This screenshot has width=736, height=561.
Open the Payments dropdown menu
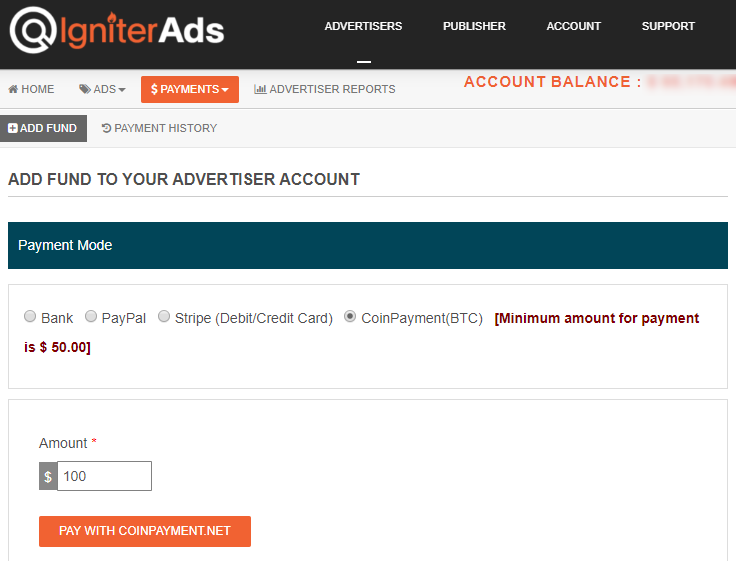point(190,89)
